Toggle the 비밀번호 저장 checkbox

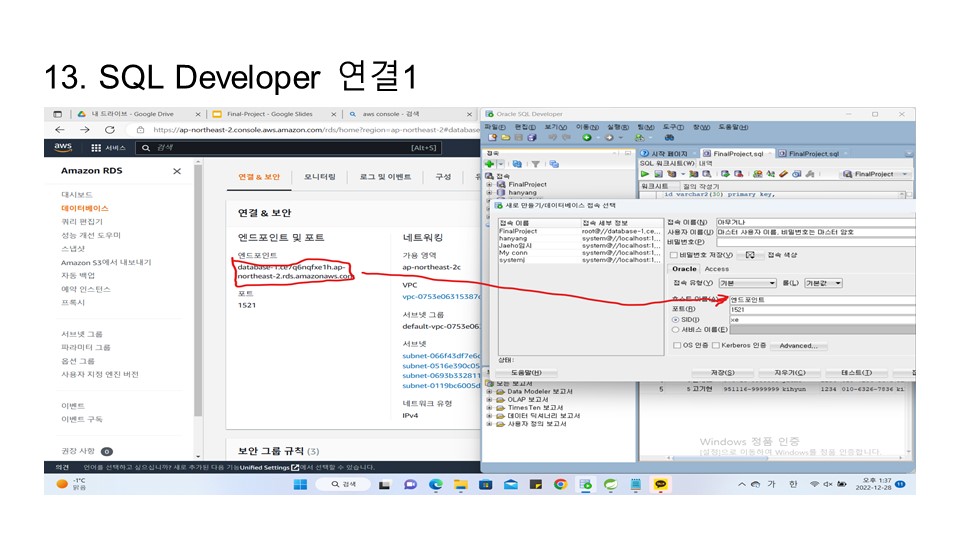click(x=674, y=255)
